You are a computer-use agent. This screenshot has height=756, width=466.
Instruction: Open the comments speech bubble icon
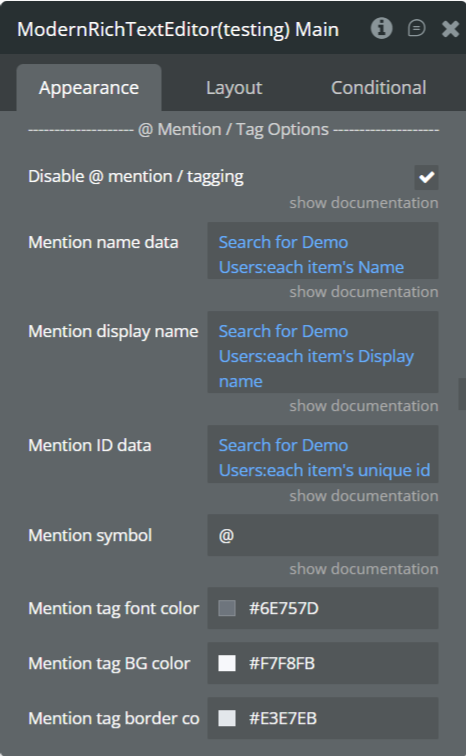pos(416,28)
